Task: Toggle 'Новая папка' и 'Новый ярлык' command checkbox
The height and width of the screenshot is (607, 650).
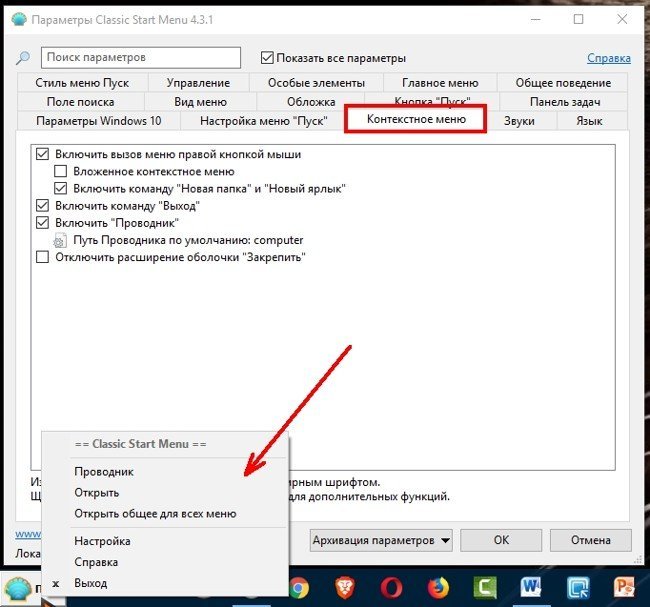Action: coord(61,189)
